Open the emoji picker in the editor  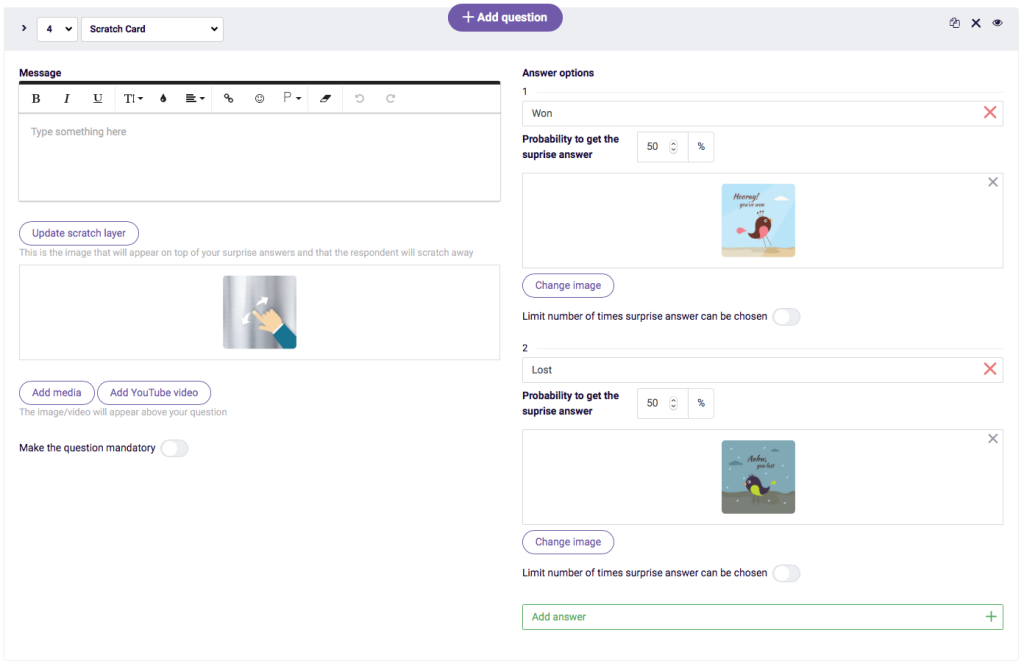click(x=259, y=98)
